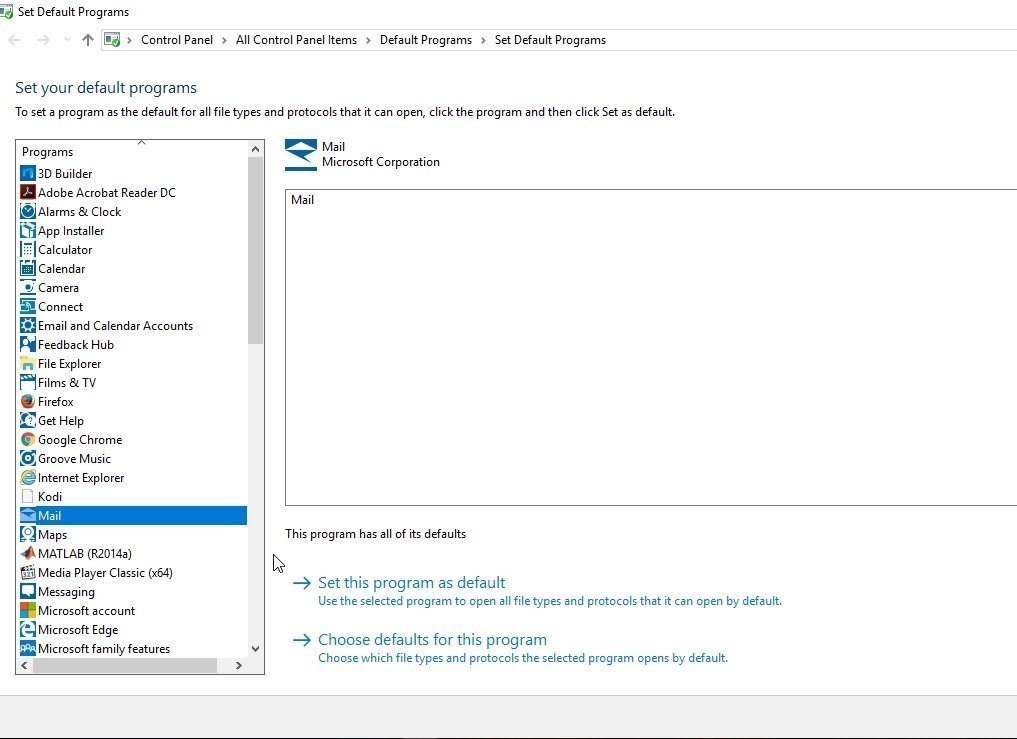1017x739 pixels.
Task: Click Set Default Programs title bar icon
Action: tap(6, 12)
